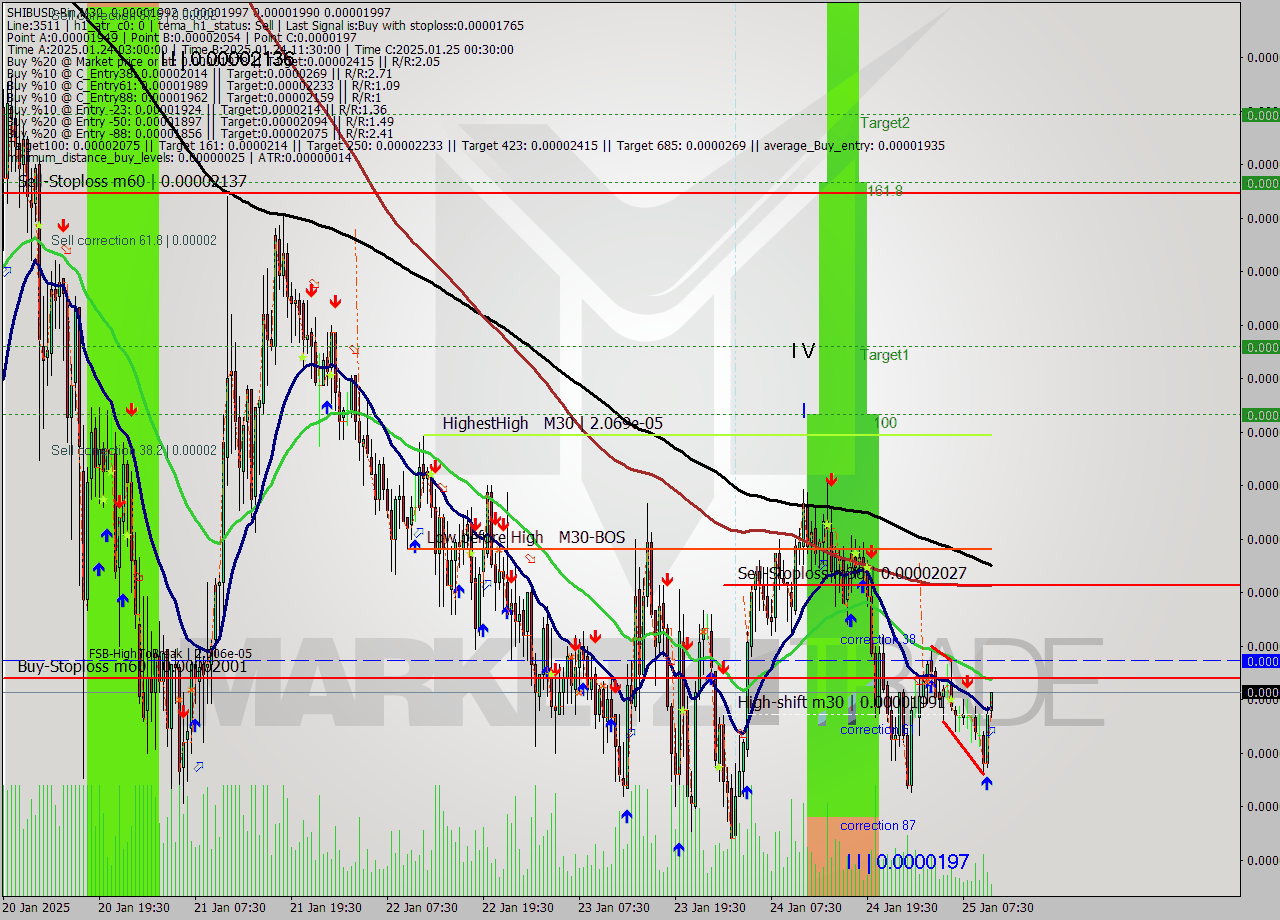Click the black current-price tag on the price axis

coord(1260,692)
